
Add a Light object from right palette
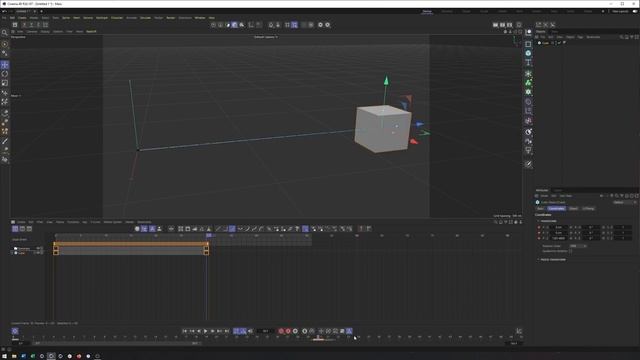pyautogui.click(x=528, y=151)
